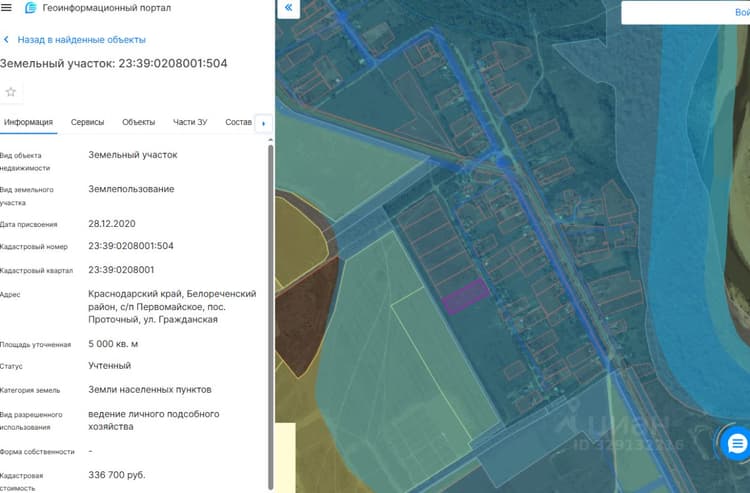Switch to the Сервисы tab
The height and width of the screenshot is (493, 750).
pyautogui.click(x=87, y=122)
